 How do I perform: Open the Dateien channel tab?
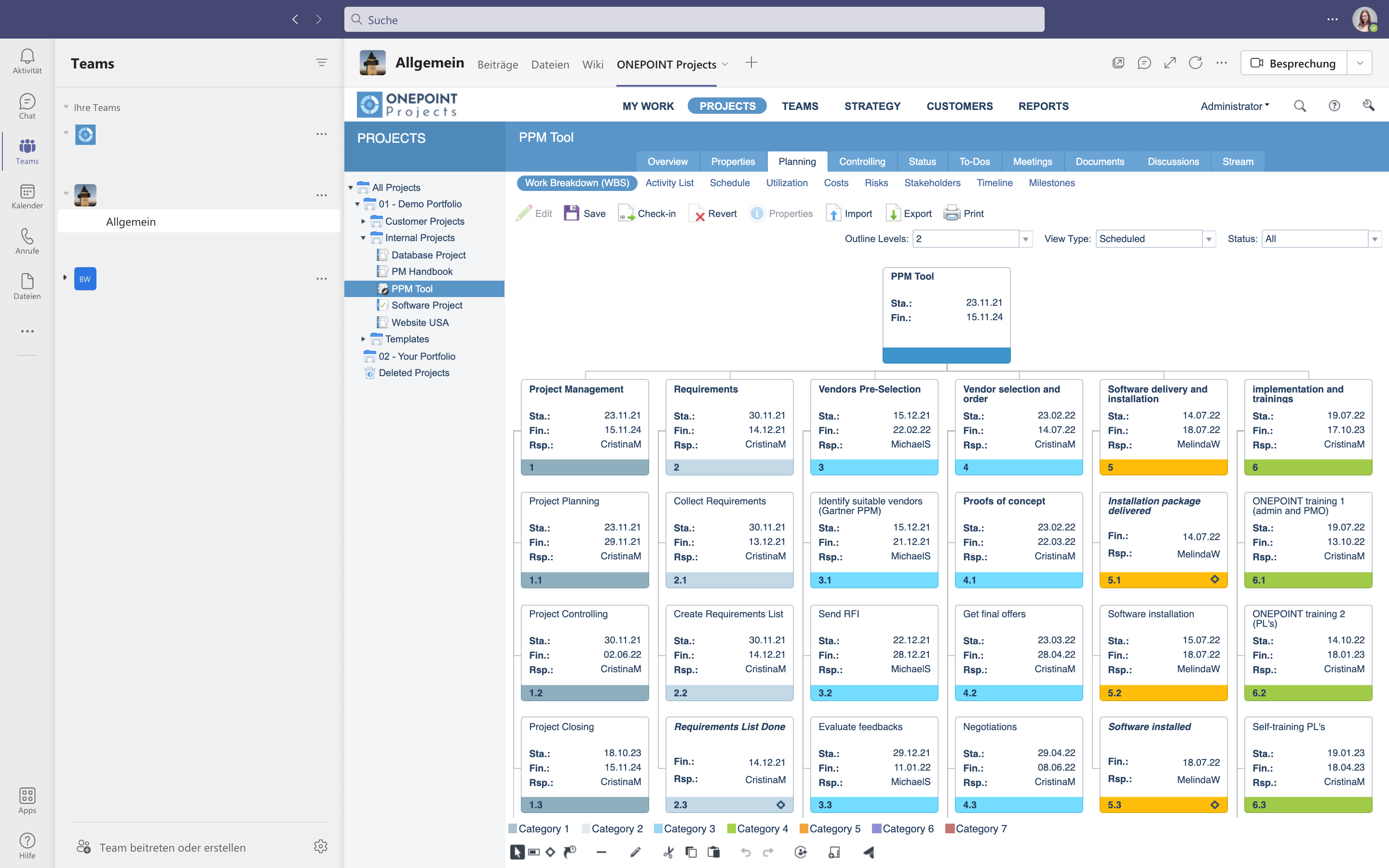pyautogui.click(x=550, y=64)
